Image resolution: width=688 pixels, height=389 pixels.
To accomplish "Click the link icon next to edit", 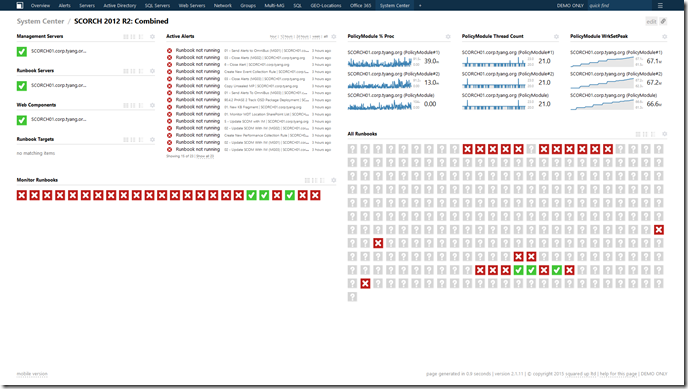I will [x=663, y=21].
